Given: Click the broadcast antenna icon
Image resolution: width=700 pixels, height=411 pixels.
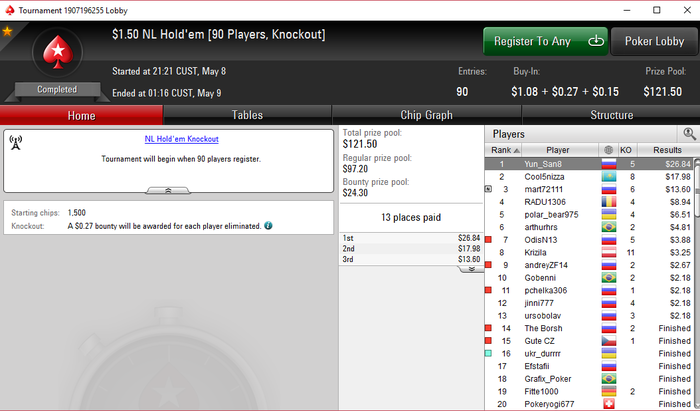Looking at the screenshot, I should (x=16, y=142).
